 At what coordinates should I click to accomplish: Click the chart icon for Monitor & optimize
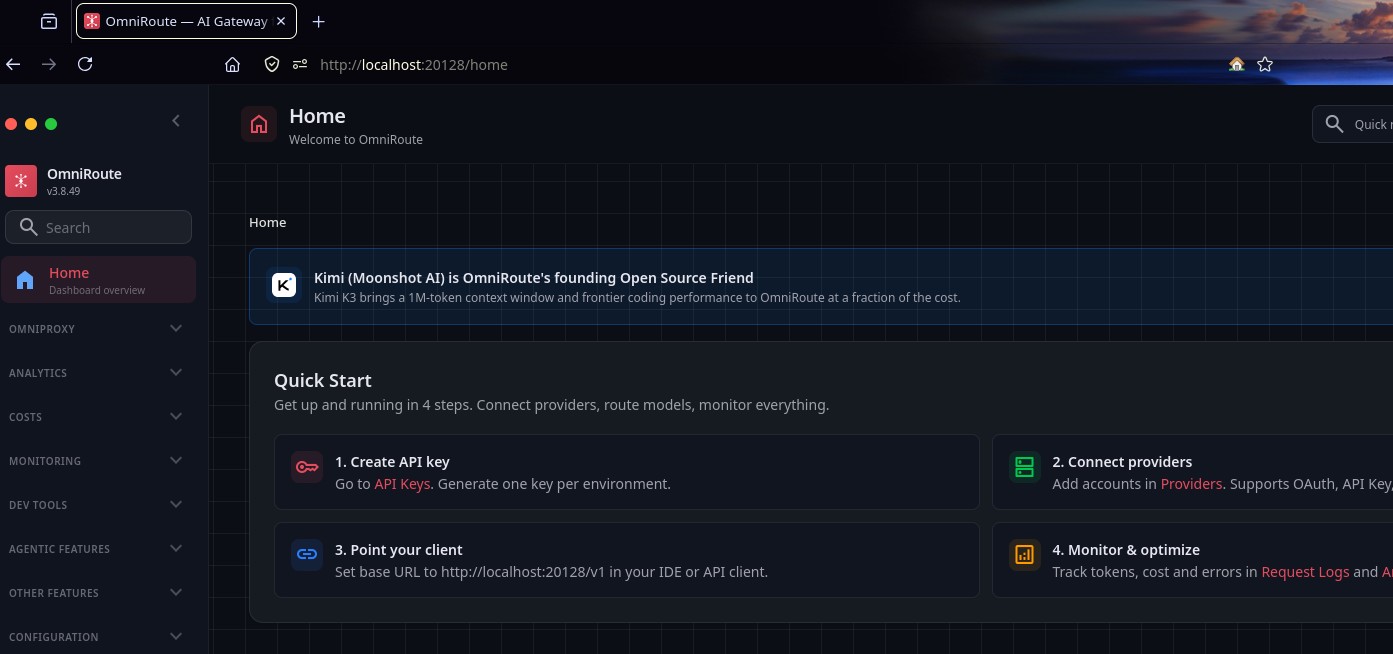click(x=1024, y=555)
